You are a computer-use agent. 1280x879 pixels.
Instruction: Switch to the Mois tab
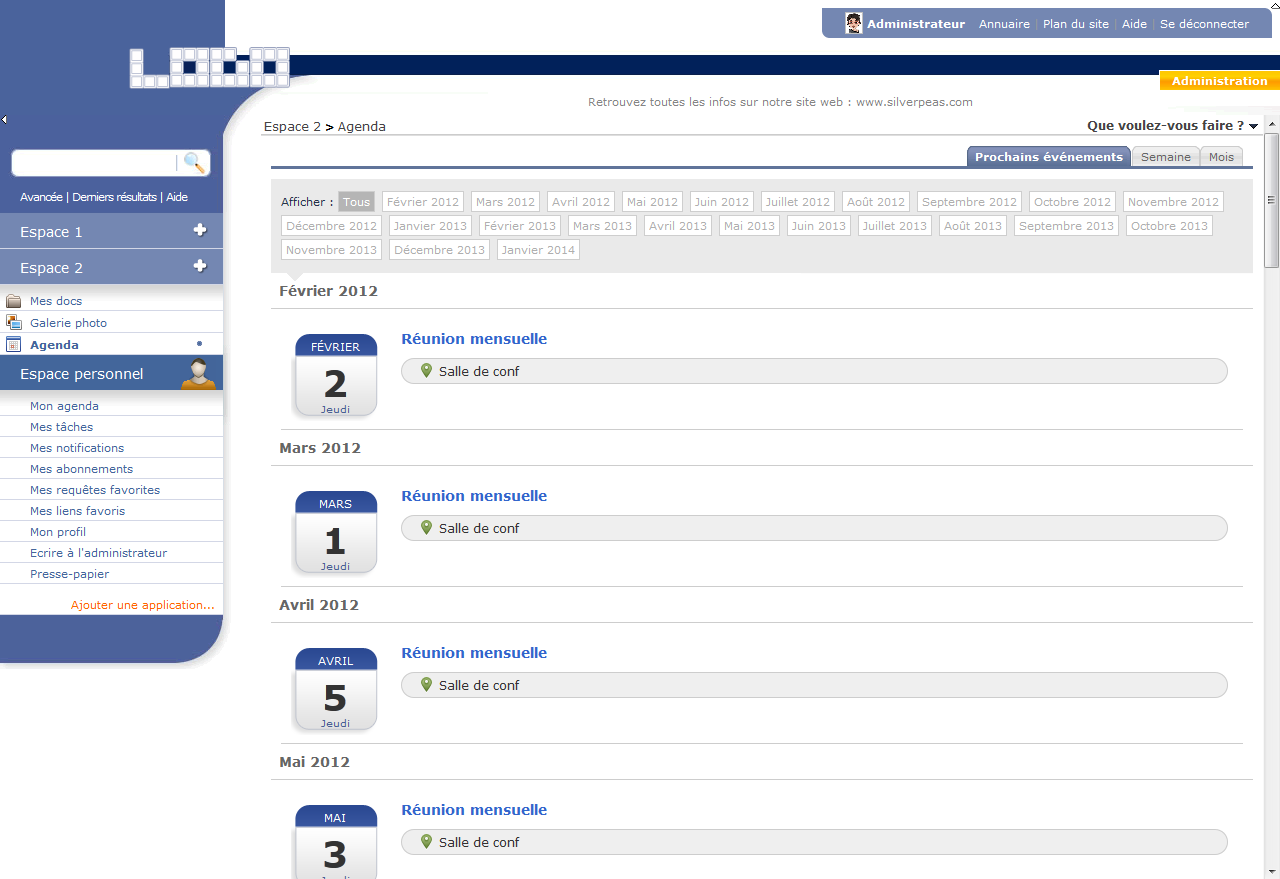click(1221, 157)
